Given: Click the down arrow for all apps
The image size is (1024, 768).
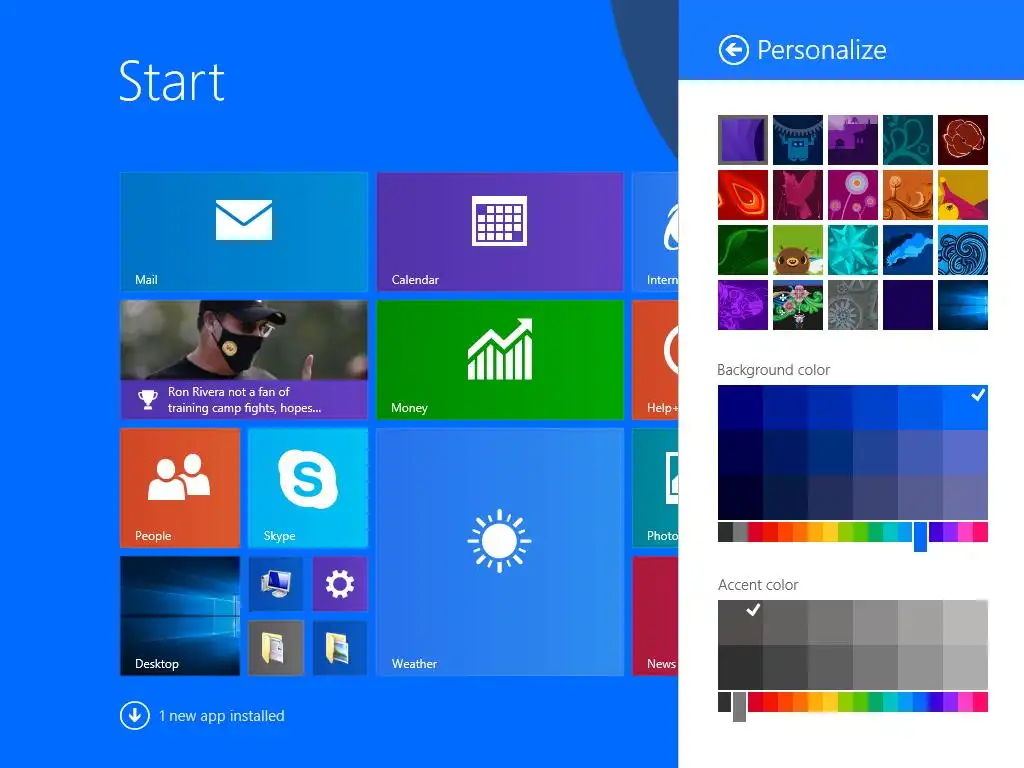Looking at the screenshot, I should pyautogui.click(x=135, y=715).
